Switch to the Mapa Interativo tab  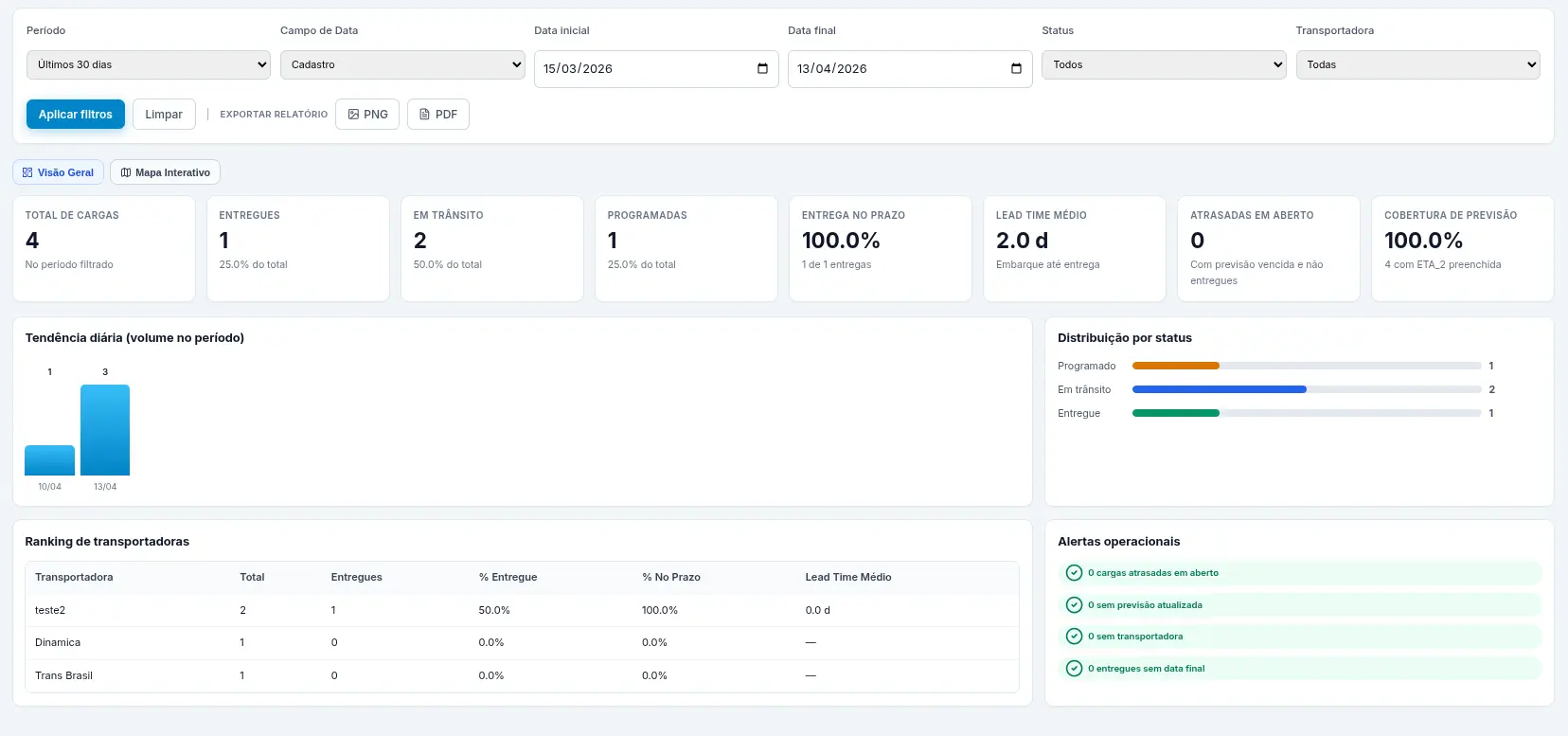tap(165, 172)
